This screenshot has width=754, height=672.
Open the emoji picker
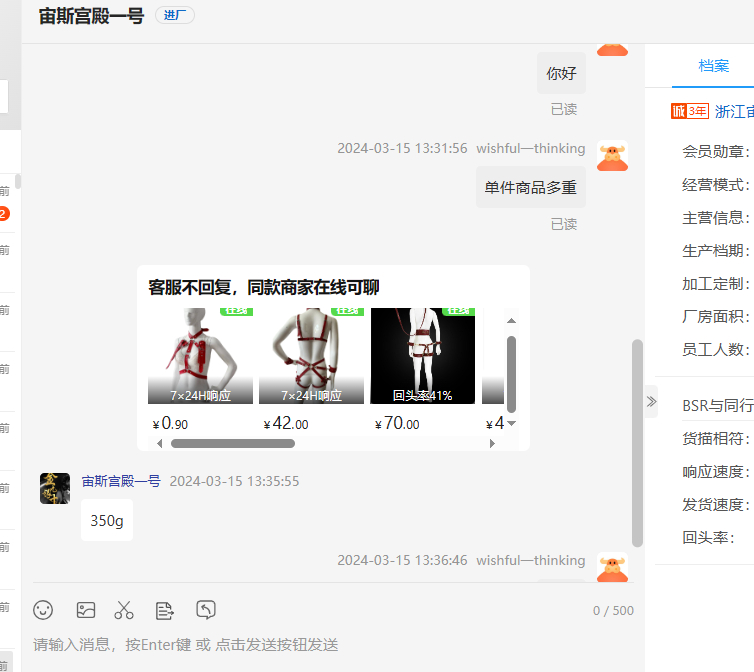click(43, 609)
